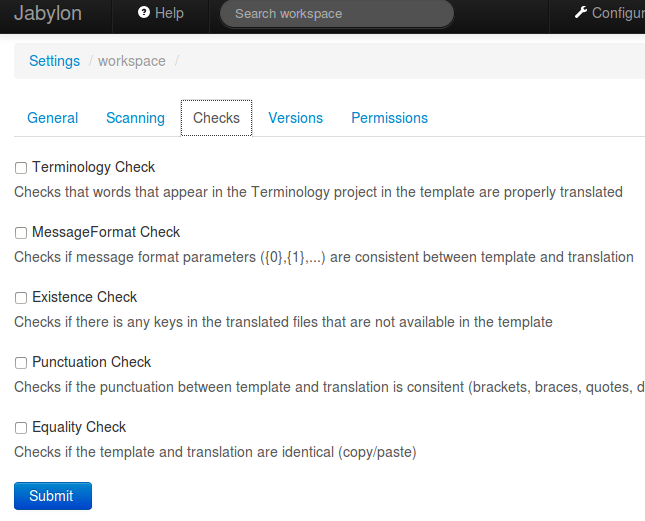Click the Punctuation Check label text
645x521 pixels.
click(x=91, y=362)
